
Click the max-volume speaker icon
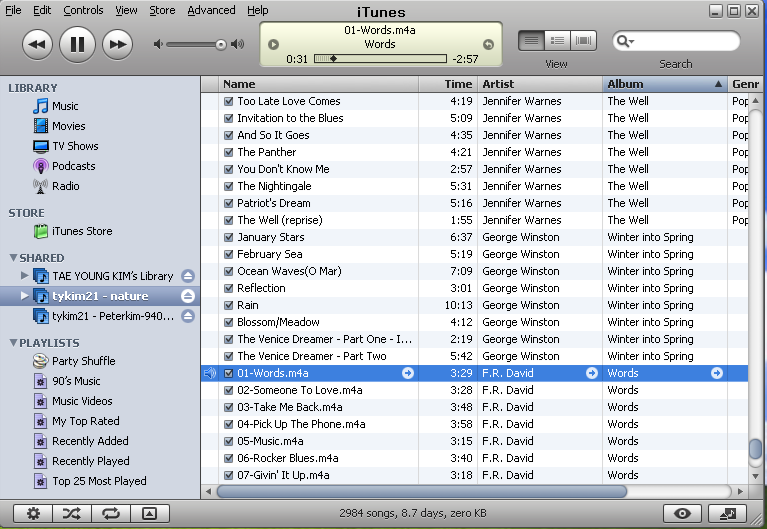tap(238, 45)
